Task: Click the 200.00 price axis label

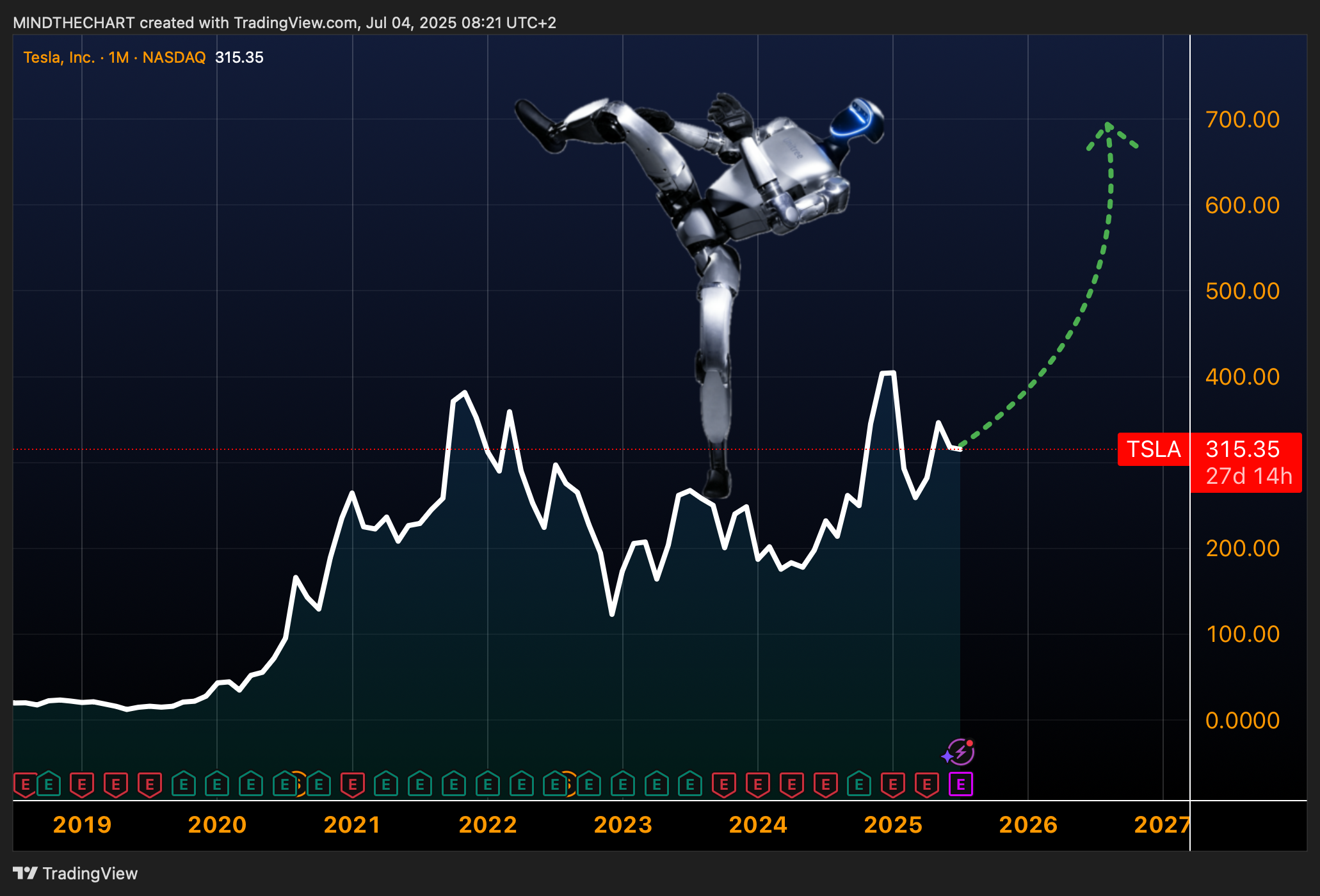Action: (1243, 548)
